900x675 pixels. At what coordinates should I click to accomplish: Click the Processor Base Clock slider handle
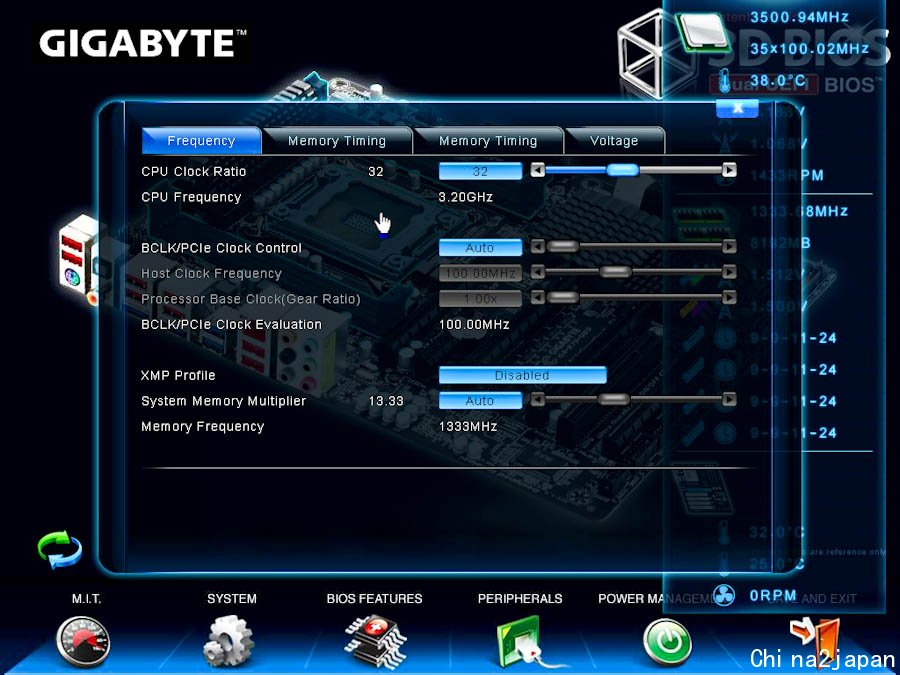[562, 297]
